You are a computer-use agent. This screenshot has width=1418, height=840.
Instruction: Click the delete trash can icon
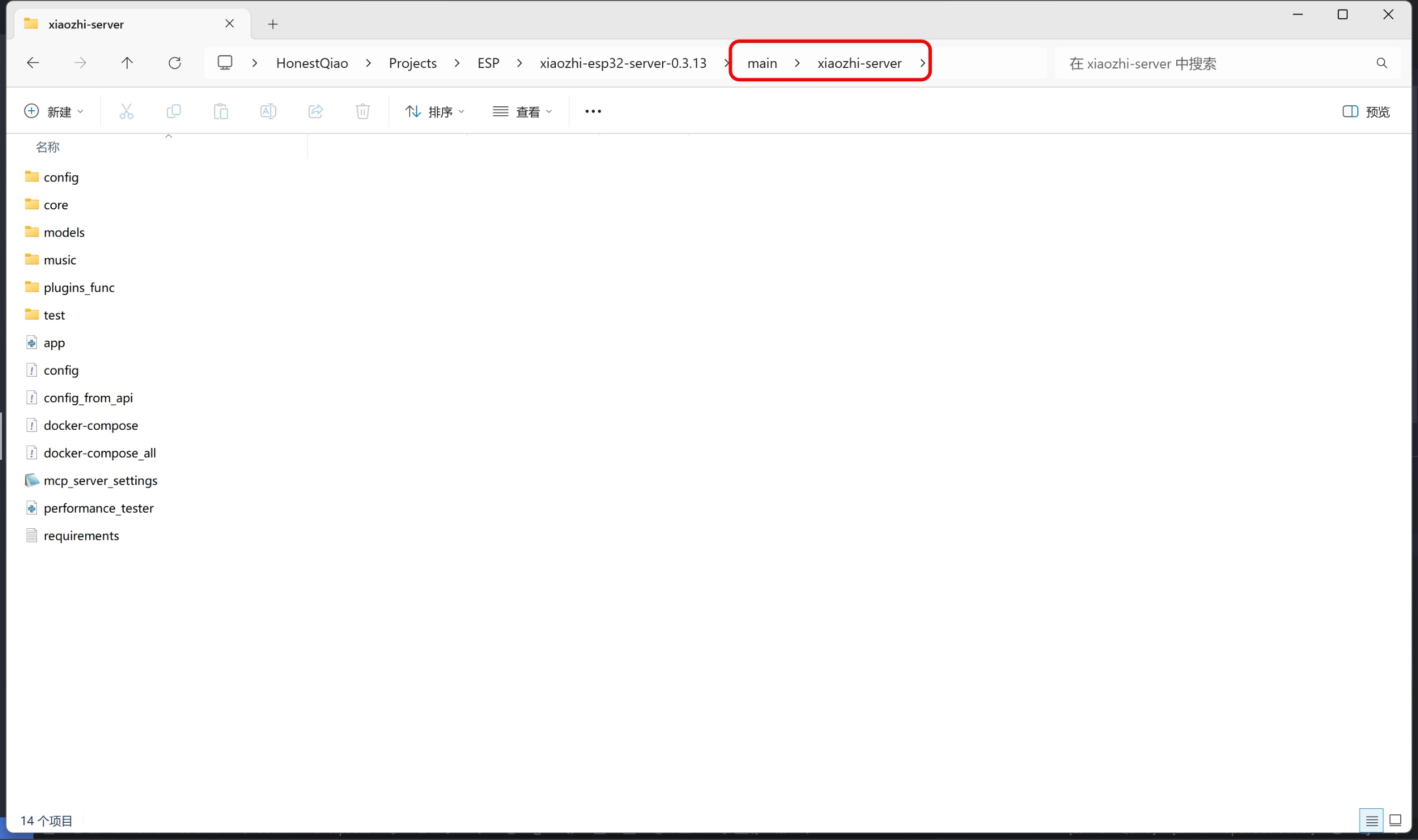pos(363,111)
